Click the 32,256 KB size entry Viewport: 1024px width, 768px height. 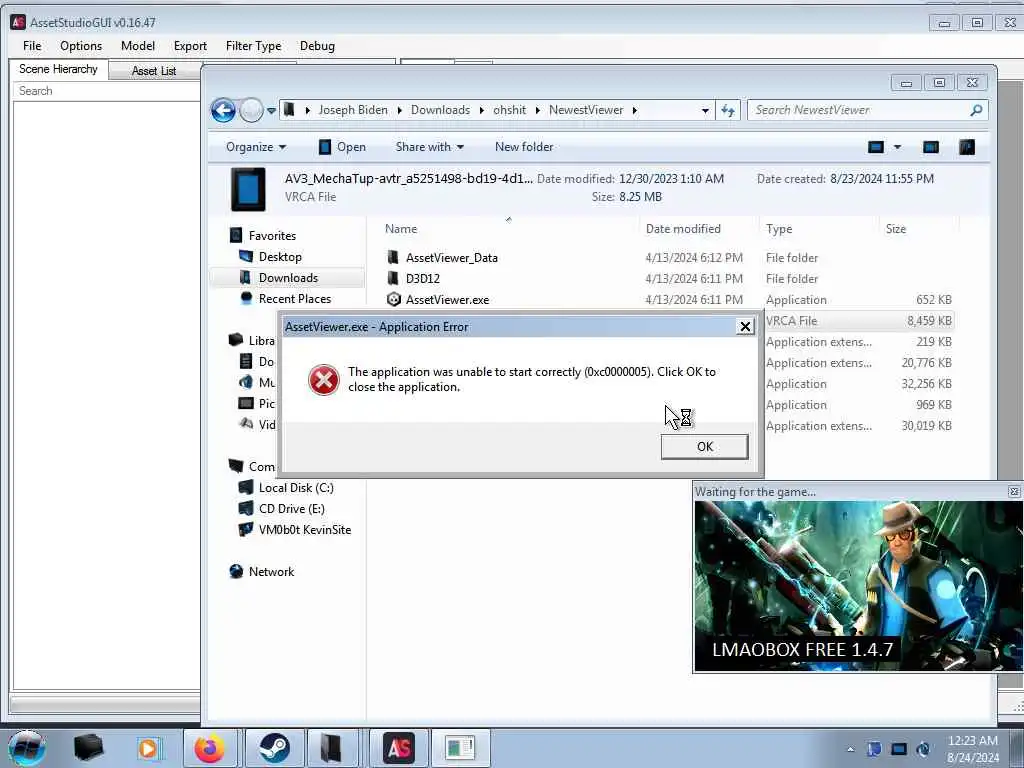[926, 383]
